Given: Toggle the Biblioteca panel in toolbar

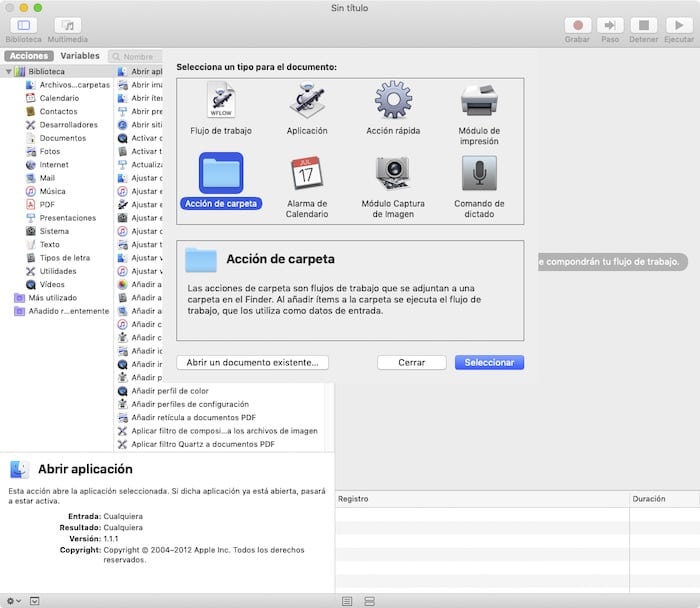Looking at the screenshot, I should (x=24, y=25).
